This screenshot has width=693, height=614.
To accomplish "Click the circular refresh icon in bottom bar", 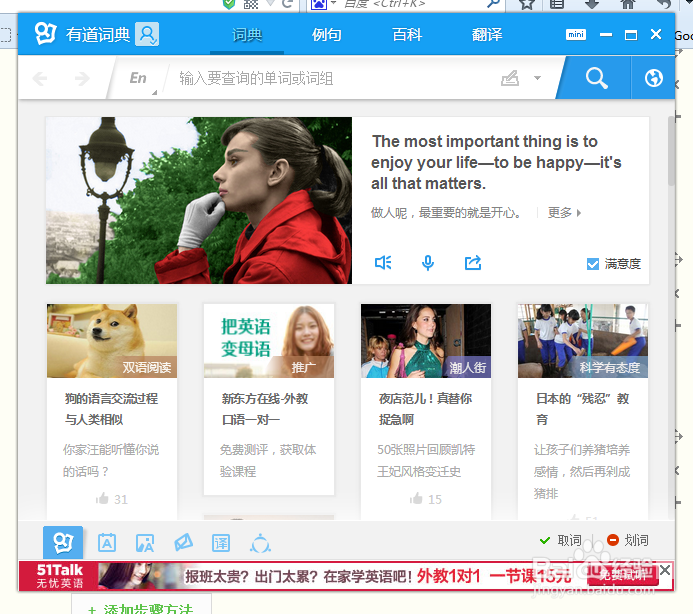I will tap(260, 543).
